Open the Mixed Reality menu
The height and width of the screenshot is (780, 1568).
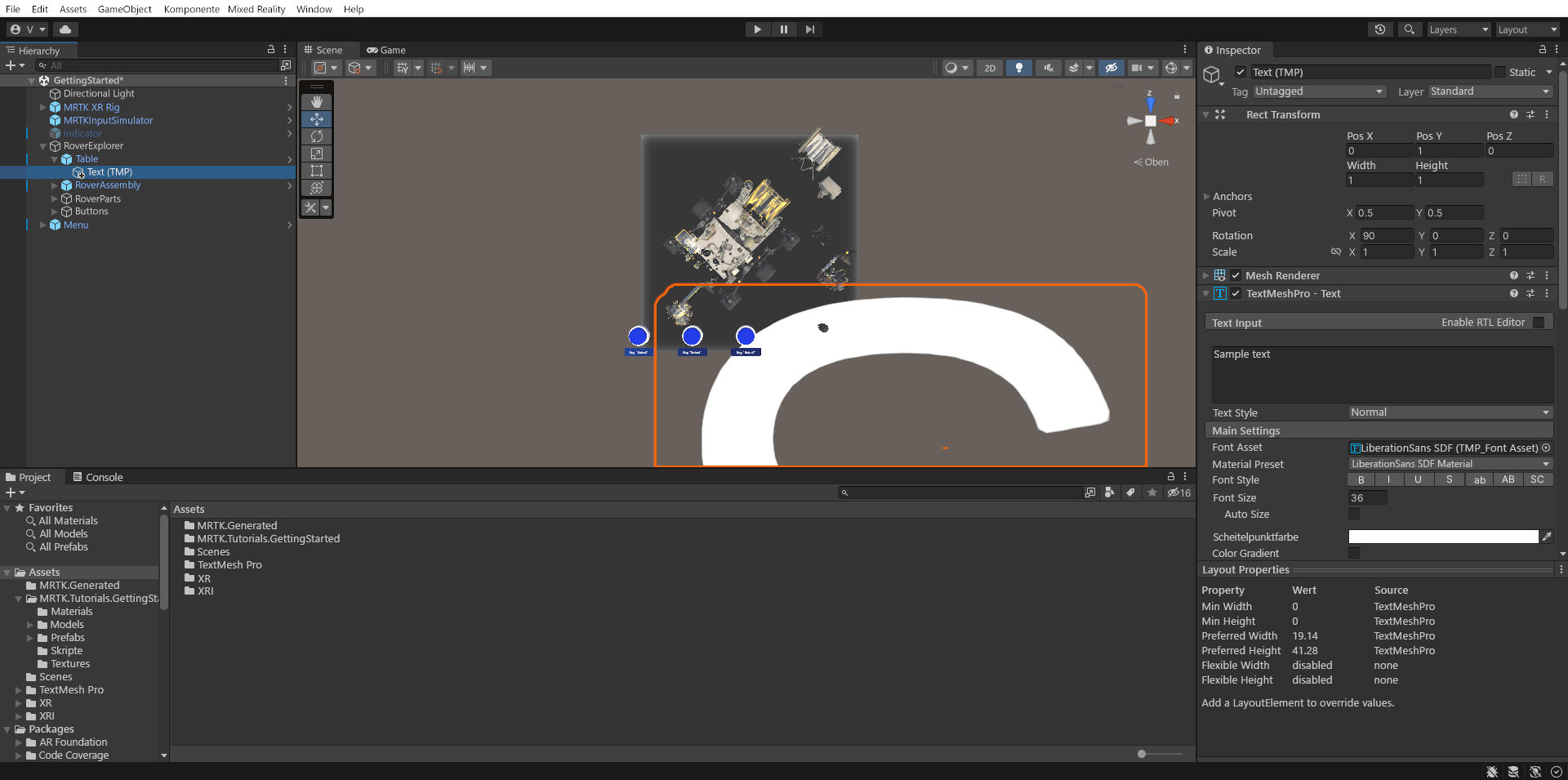coord(256,9)
